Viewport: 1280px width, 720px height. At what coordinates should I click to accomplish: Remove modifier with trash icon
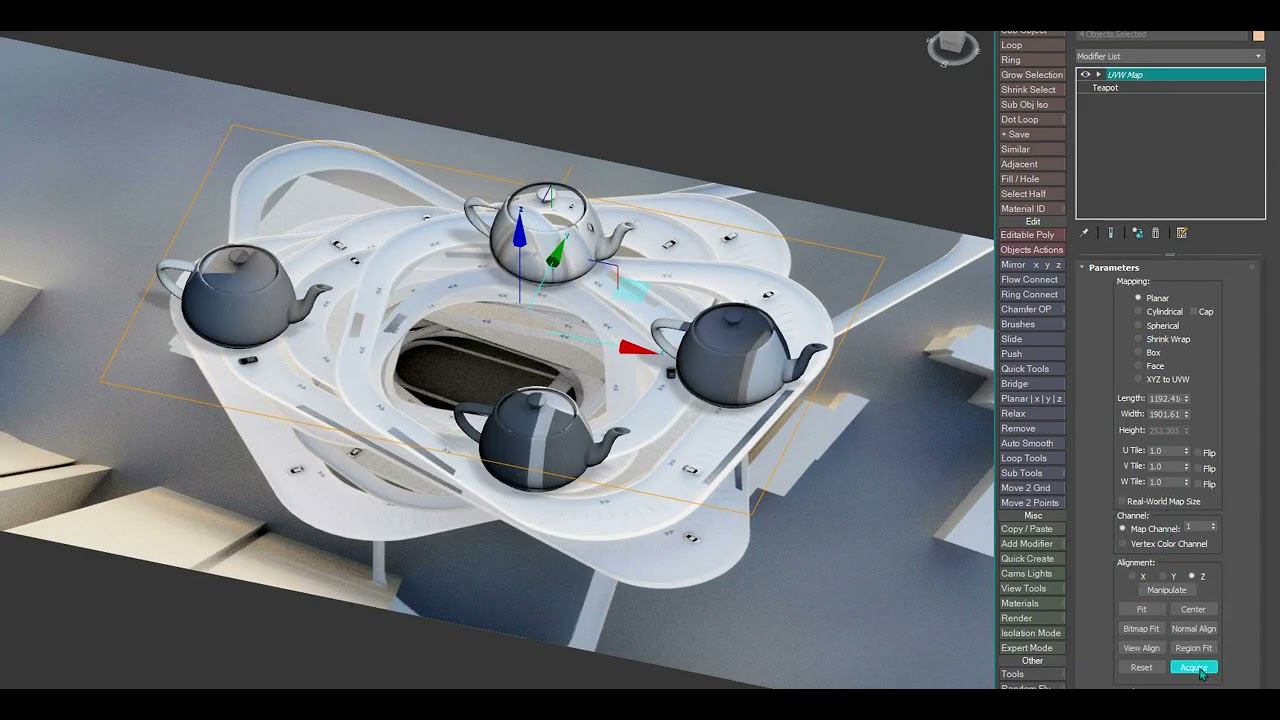[x=1156, y=233]
